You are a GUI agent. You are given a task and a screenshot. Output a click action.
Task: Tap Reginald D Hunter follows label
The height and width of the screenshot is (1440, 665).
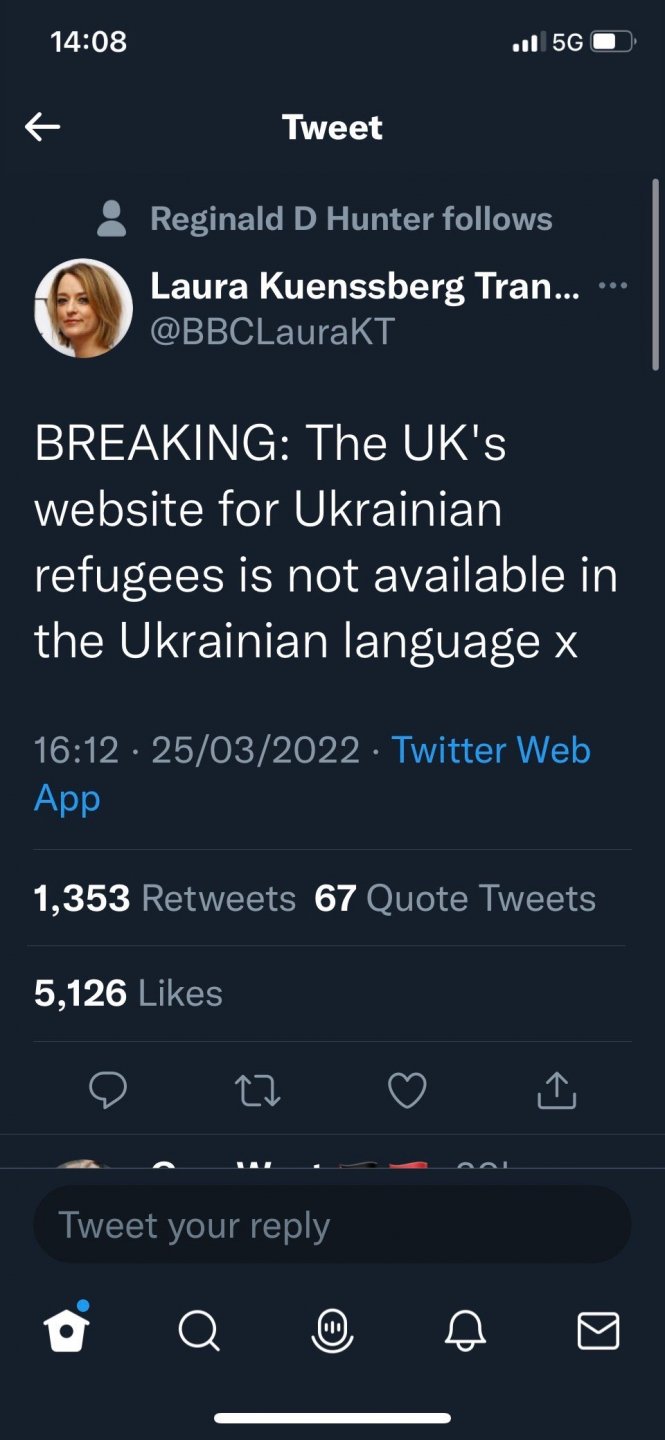(350, 218)
